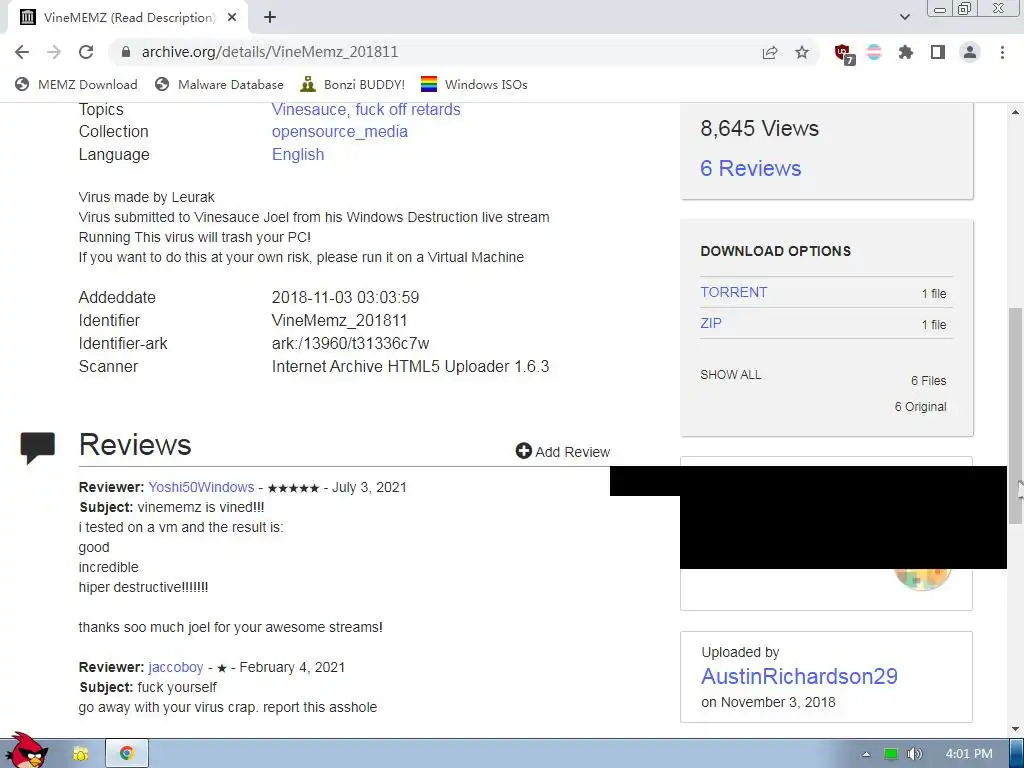Image resolution: width=1024 pixels, height=768 pixels.
Task: Open the opensource_media collection link
Action: tap(340, 131)
